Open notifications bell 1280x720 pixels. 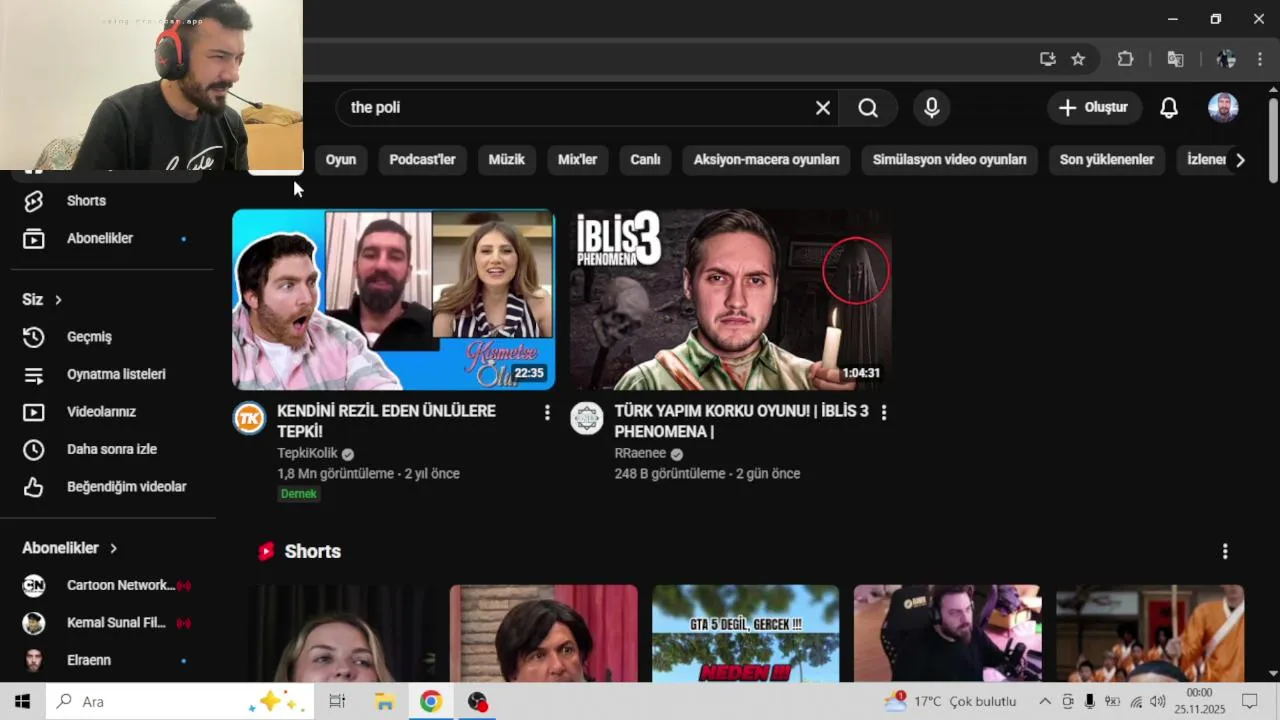point(1169,108)
